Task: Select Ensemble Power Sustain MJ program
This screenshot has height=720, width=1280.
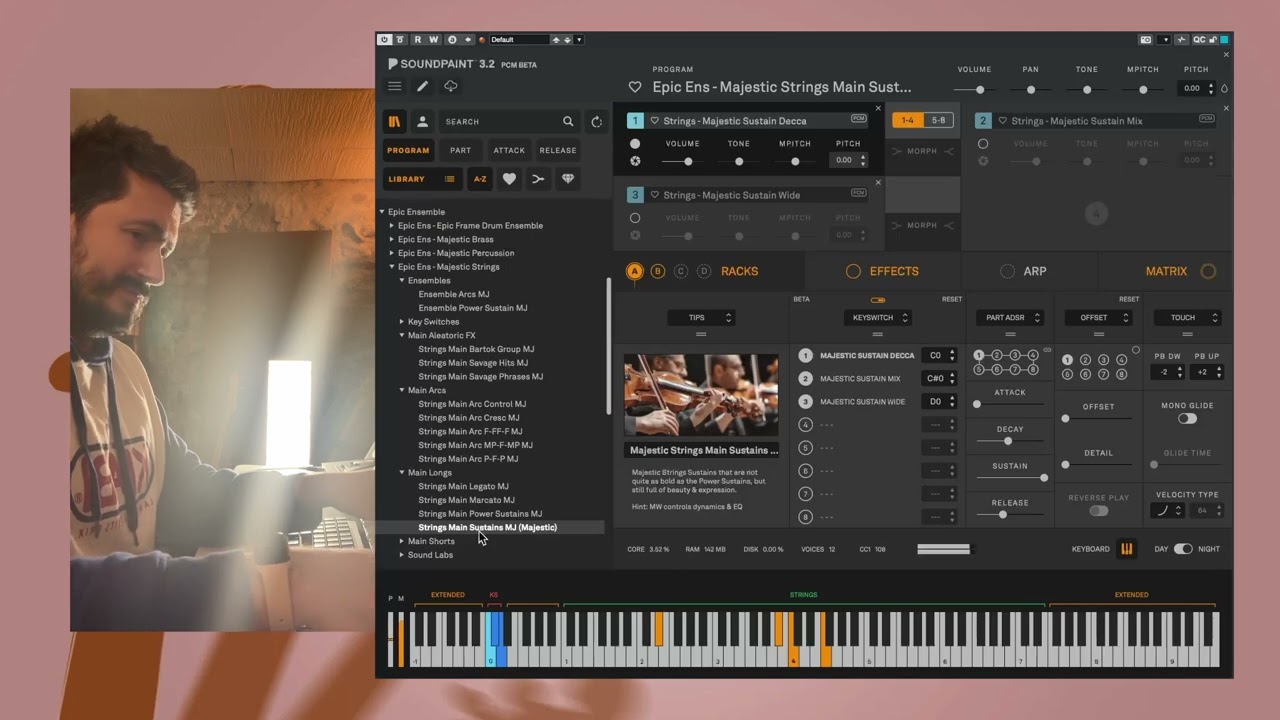Action: click(x=473, y=308)
